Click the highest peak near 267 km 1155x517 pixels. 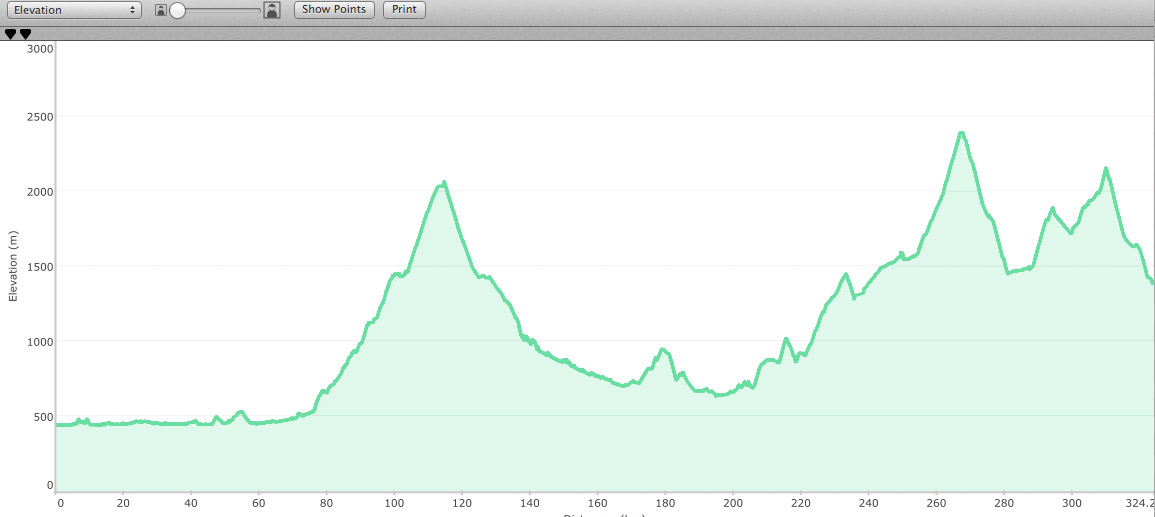tap(961, 133)
